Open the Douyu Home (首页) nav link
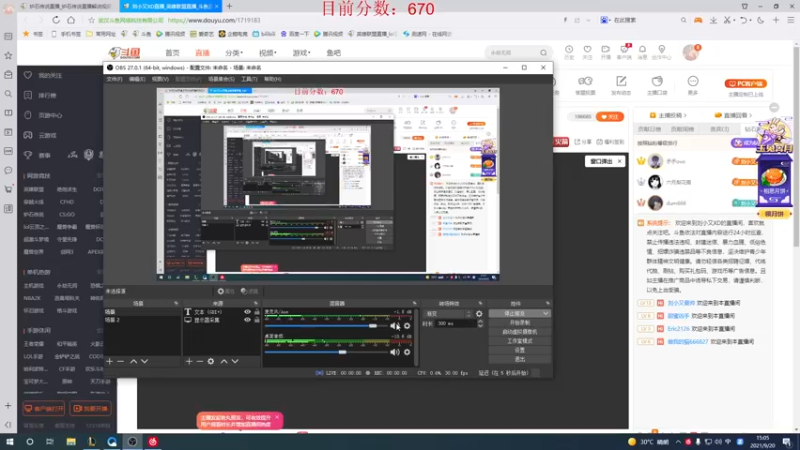The width and height of the screenshot is (800, 450). pyautogui.click(x=172, y=53)
